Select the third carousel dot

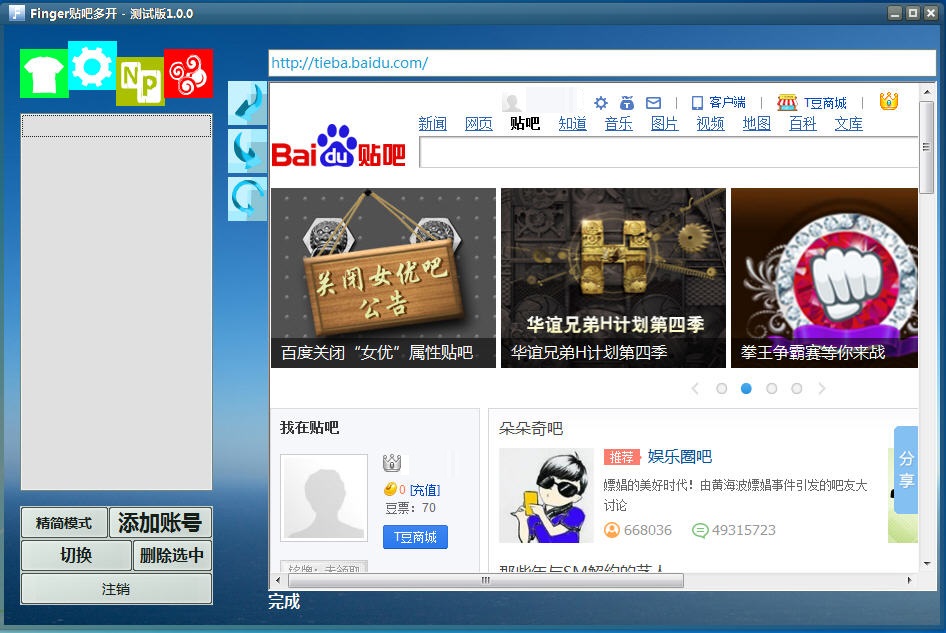click(772, 389)
